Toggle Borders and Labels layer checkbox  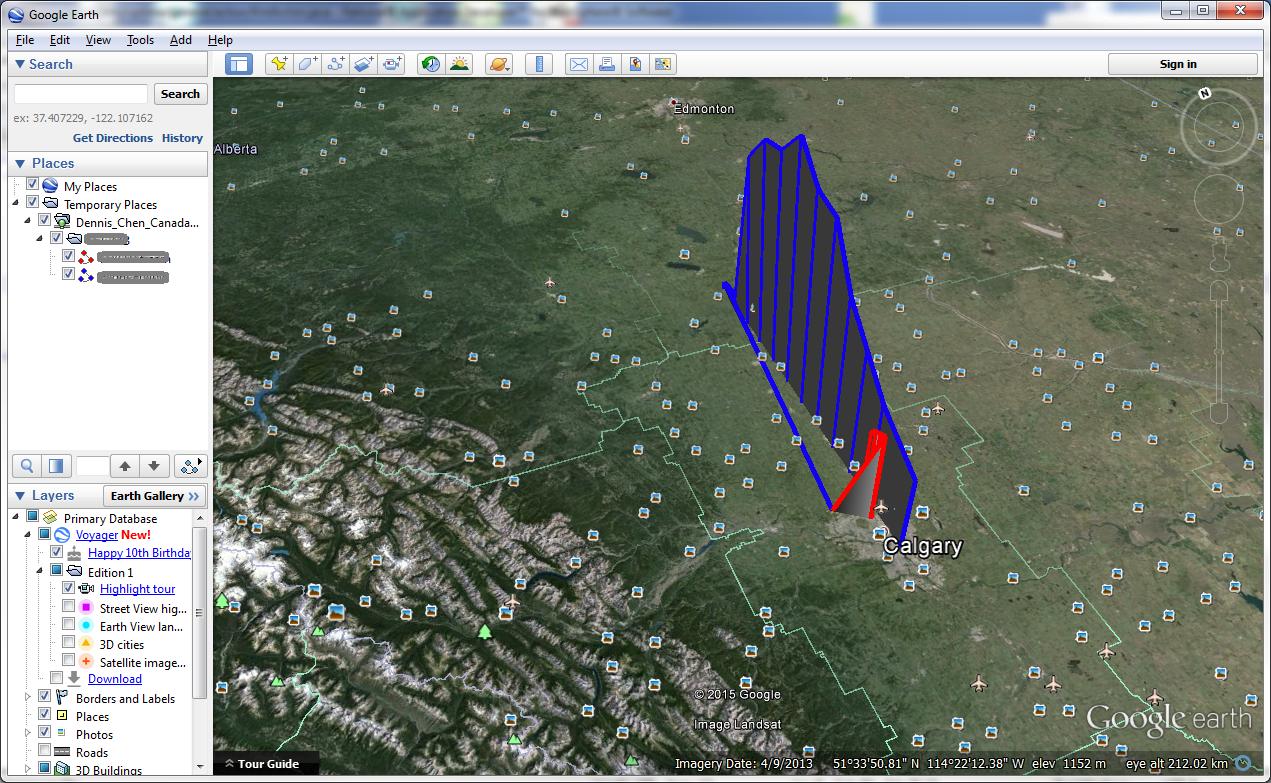(x=44, y=697)
